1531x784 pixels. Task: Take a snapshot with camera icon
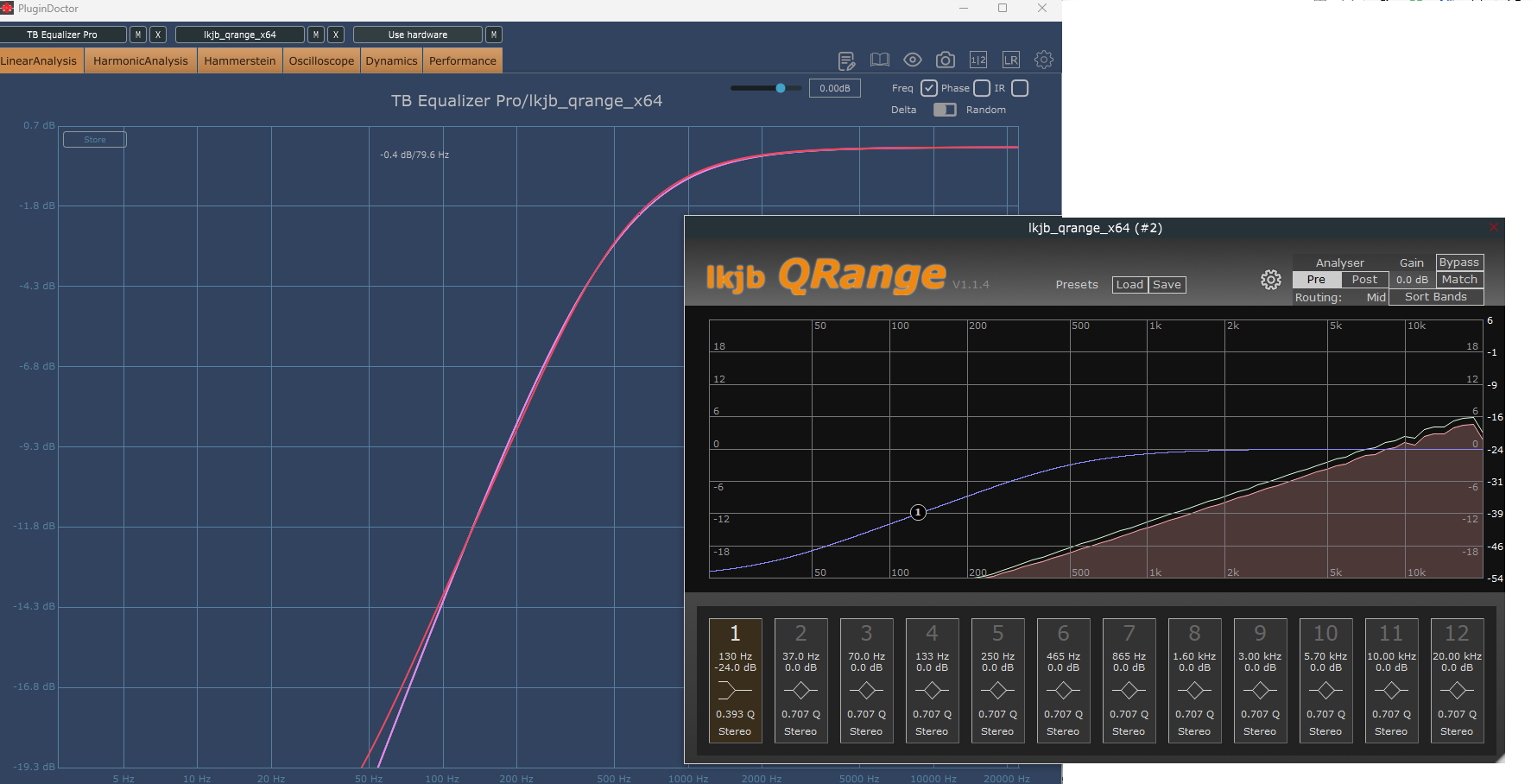point(946,60)
